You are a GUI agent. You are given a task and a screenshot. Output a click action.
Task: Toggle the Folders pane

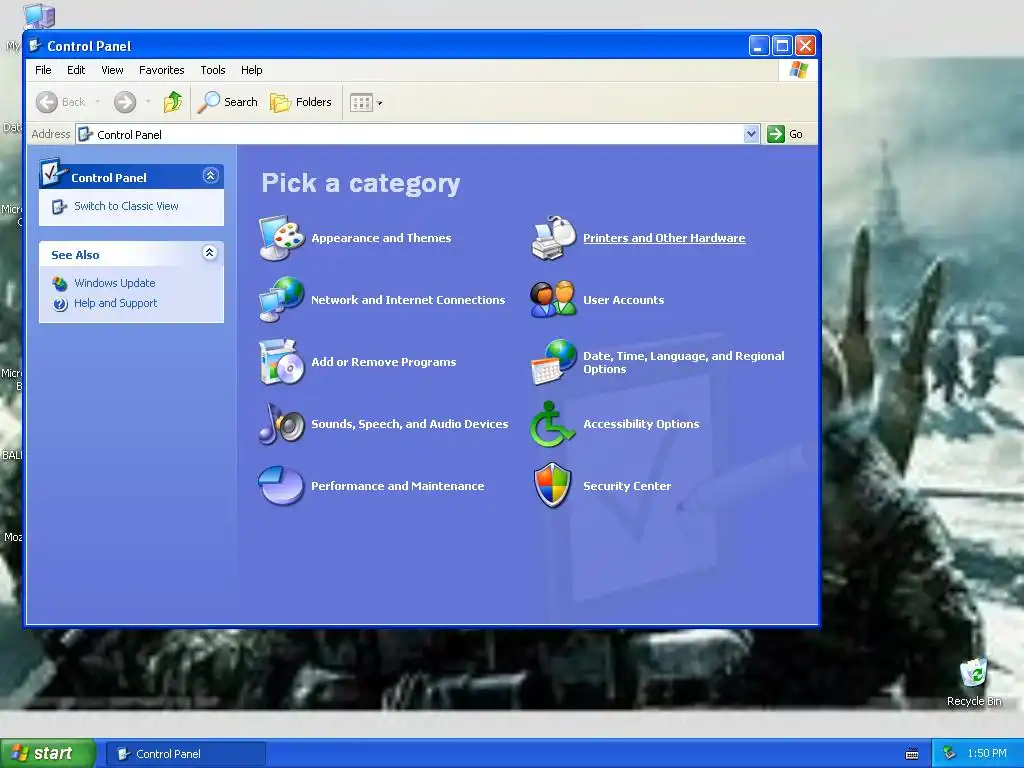pos(301,102)
